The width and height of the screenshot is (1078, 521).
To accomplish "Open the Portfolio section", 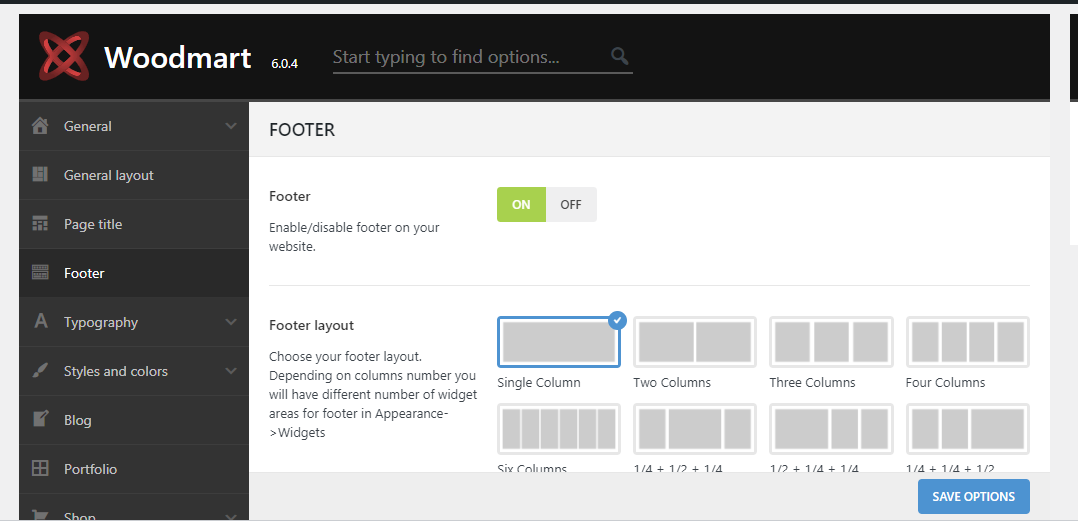I will click(134, 469).
